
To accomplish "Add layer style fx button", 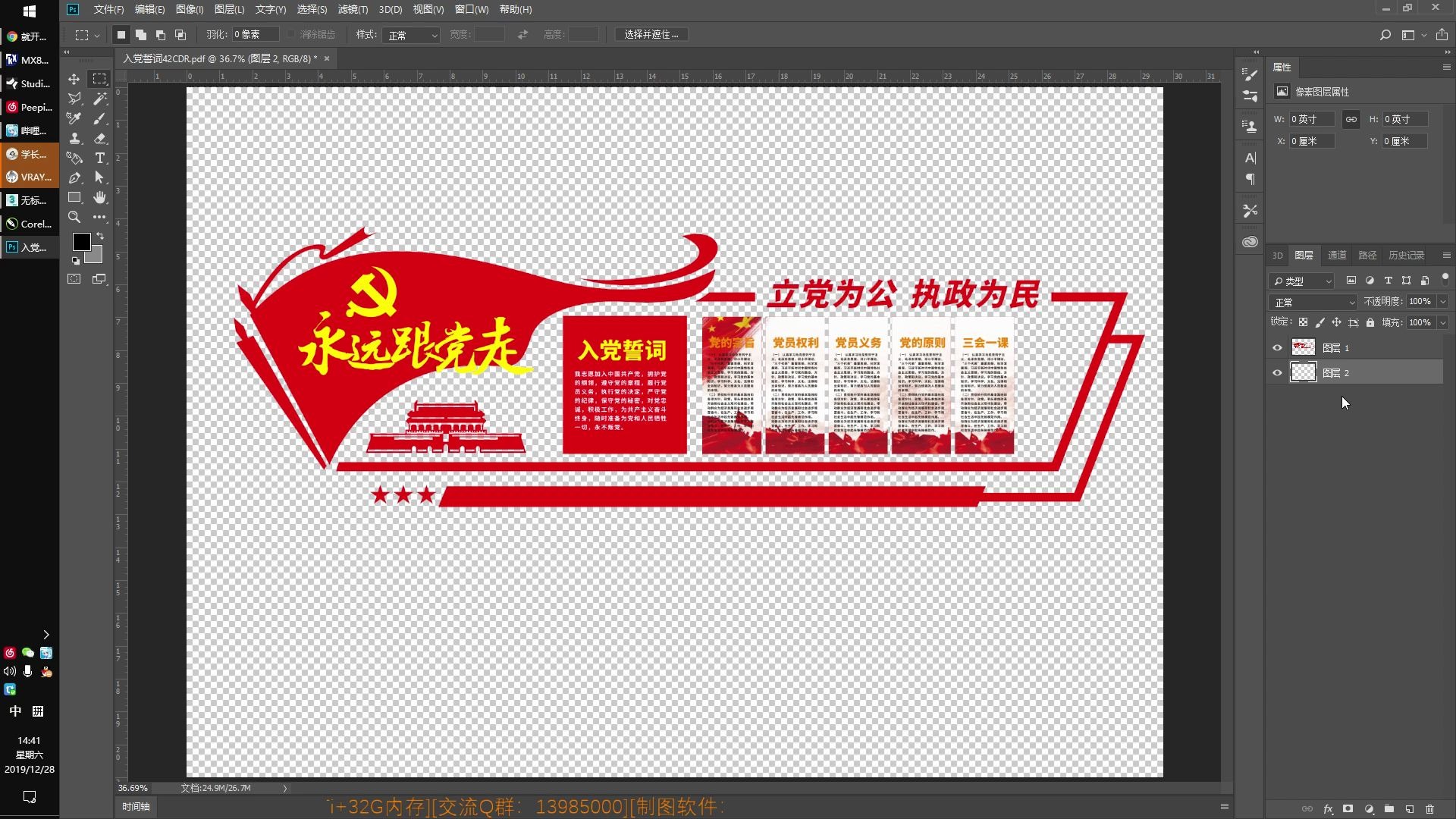I will [x=1328, y=809].
